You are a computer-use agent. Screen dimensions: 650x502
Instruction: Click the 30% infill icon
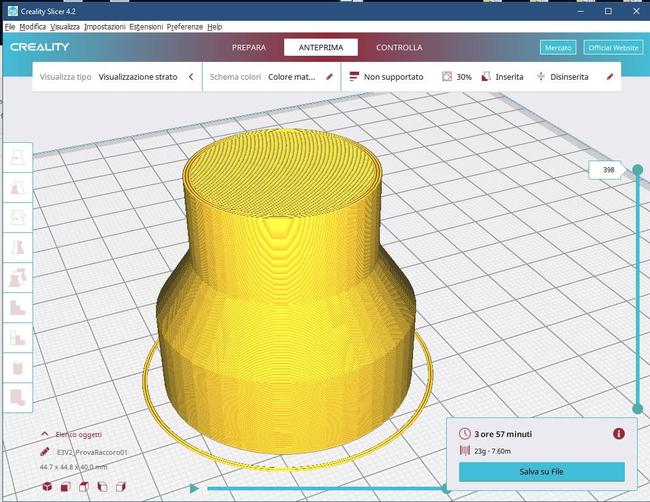pos(448,76)
